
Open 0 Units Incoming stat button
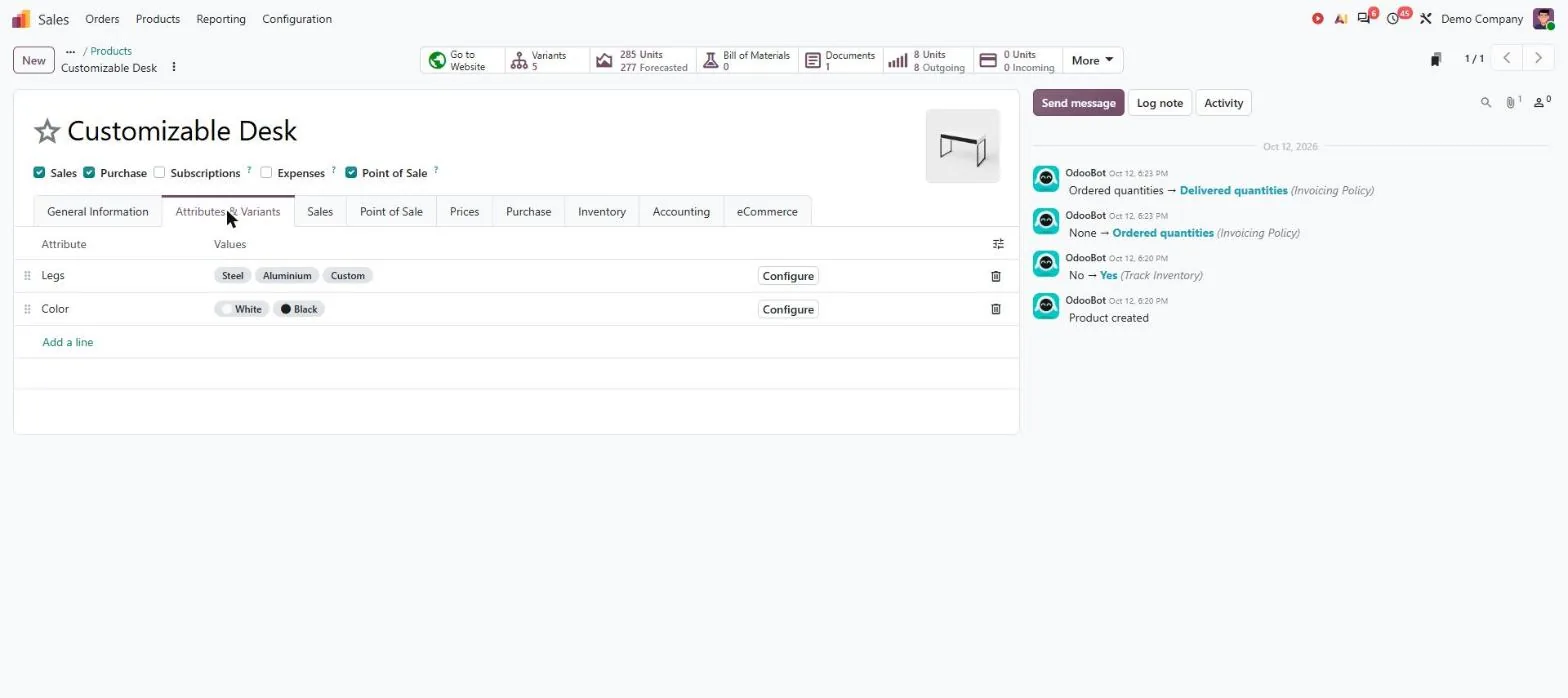[1017, 60]
